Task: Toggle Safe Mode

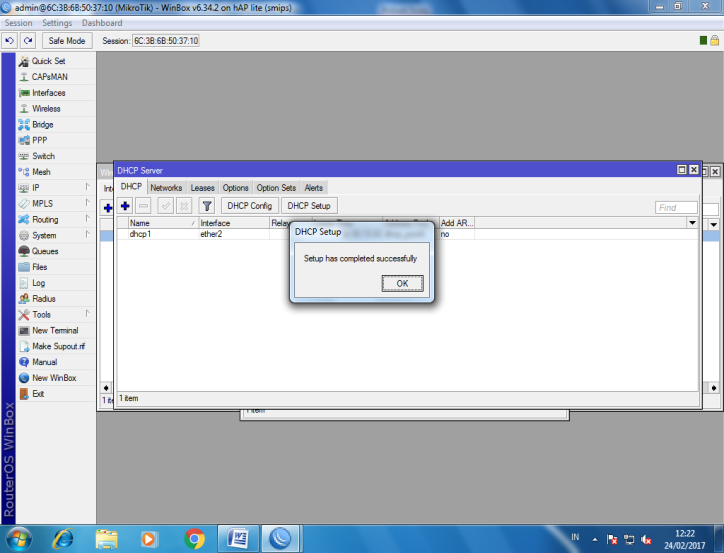Action: 67,41
